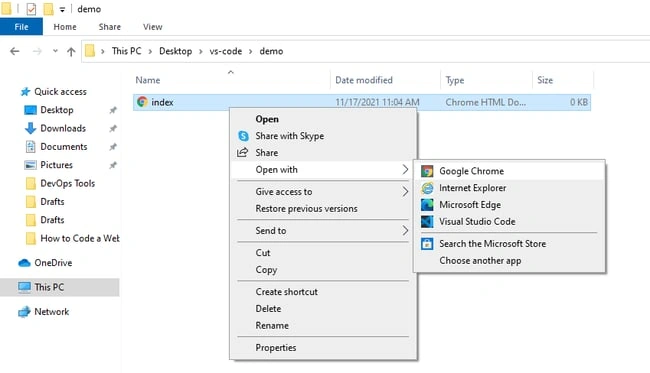
Task: Open Pictures in Quick access
Action: (56, 165)
